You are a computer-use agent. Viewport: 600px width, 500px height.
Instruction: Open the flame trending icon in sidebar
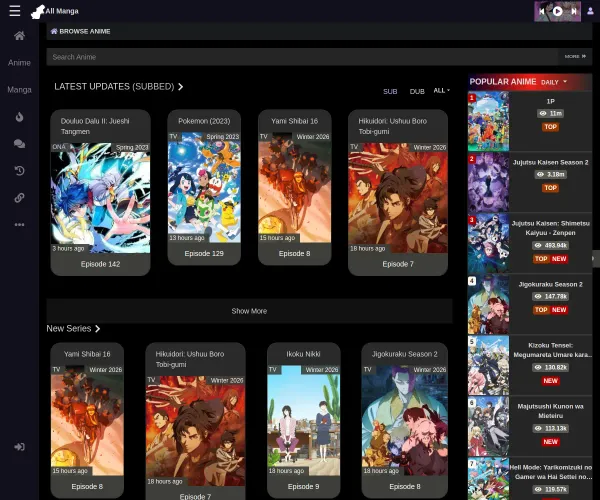(x=19, y=117)
